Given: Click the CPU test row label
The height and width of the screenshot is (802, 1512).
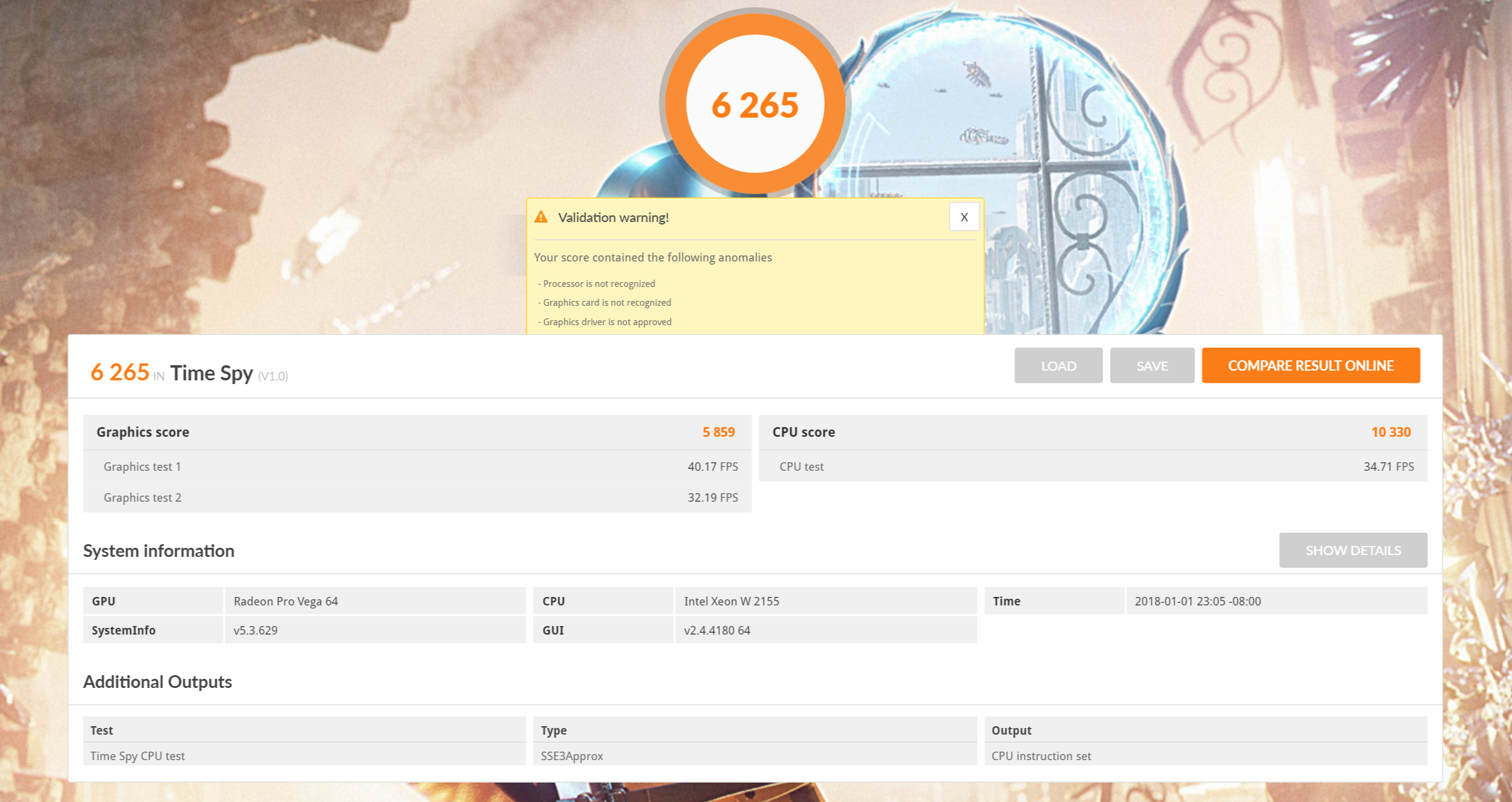Looking at the screenshot, I should pyautogui.click(x=801, y=467).
